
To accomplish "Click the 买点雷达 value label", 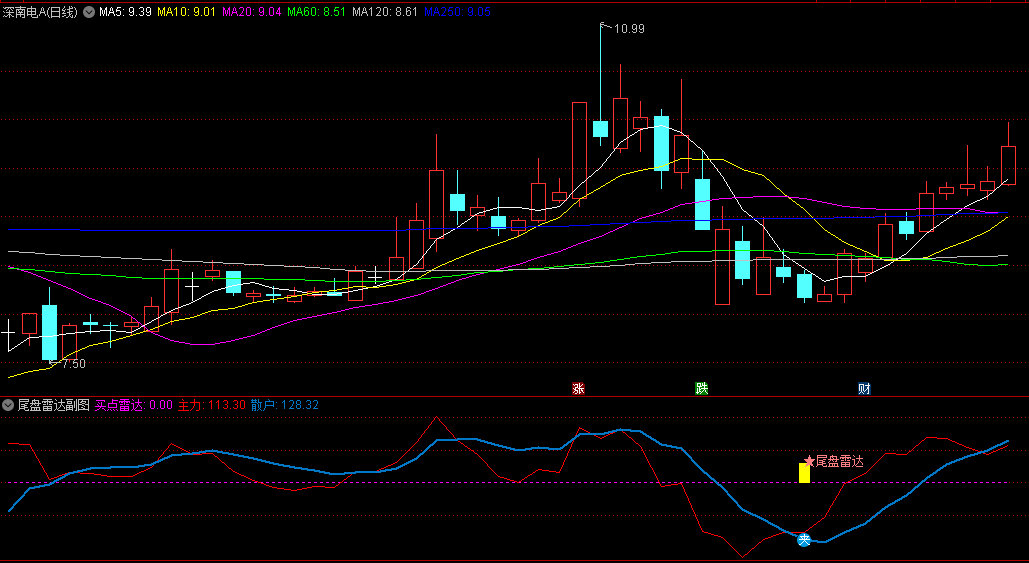I will click(134, 405).
